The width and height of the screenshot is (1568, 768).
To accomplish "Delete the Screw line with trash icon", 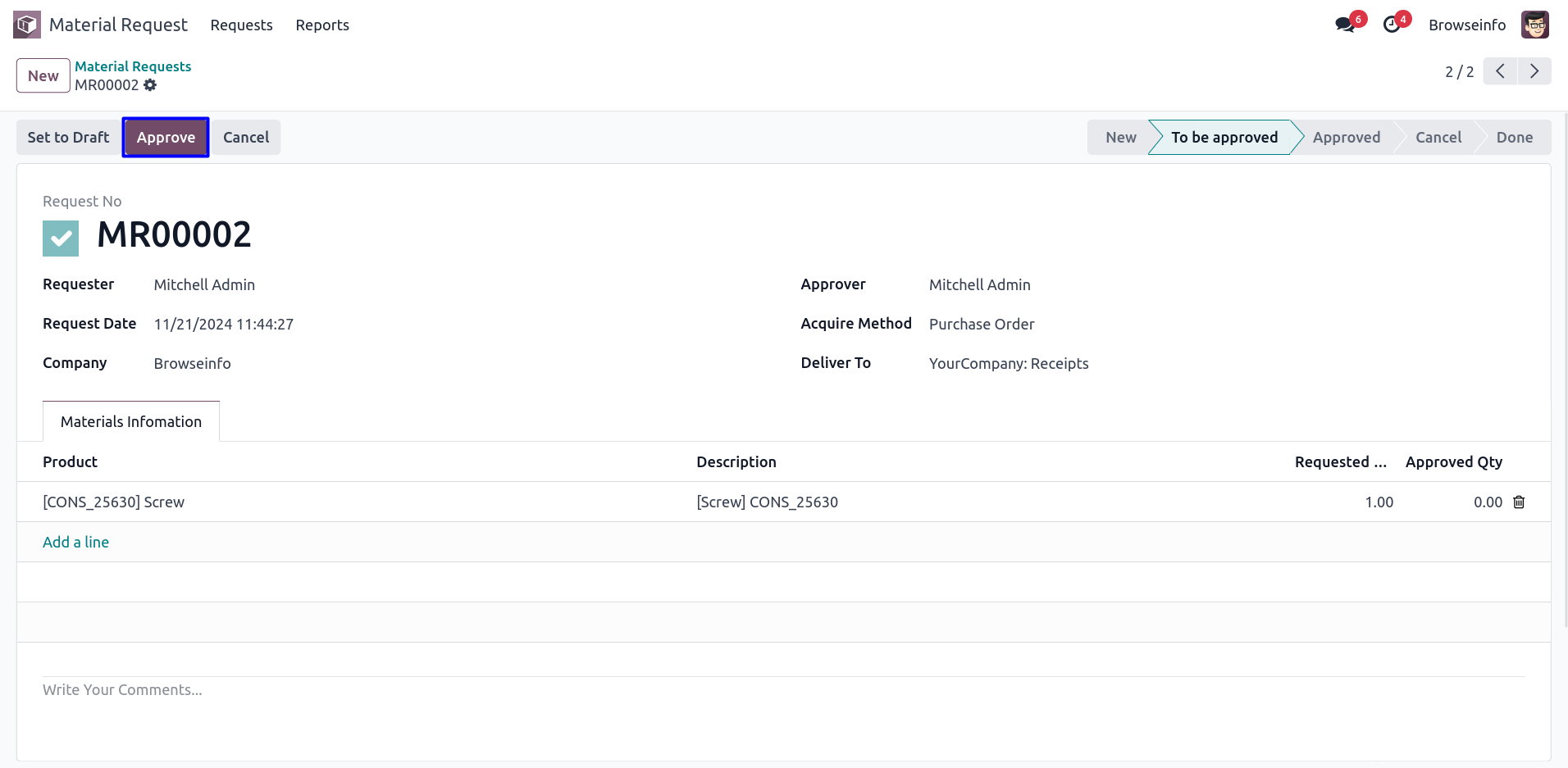I will pyautogui.click(x=1519, y=502).
